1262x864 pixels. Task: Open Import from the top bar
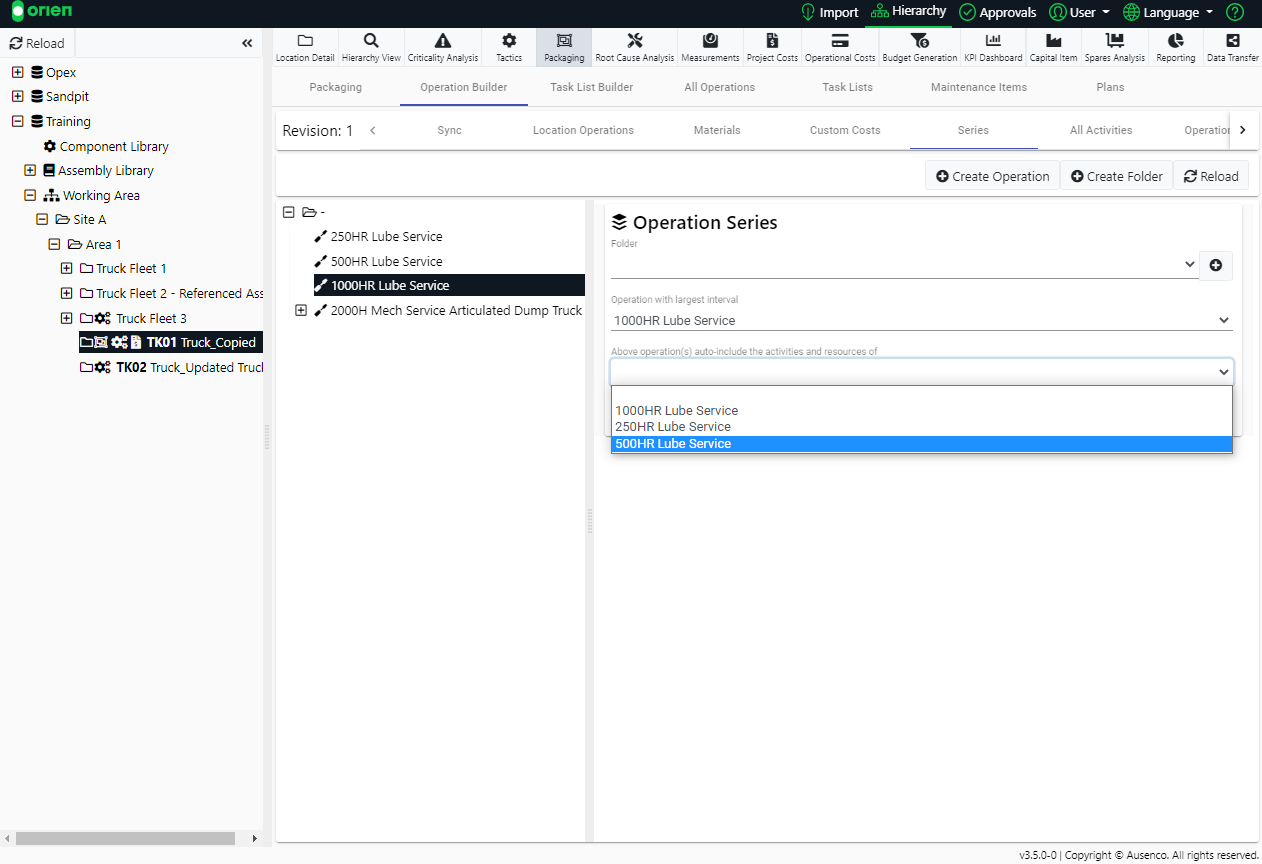829,12
